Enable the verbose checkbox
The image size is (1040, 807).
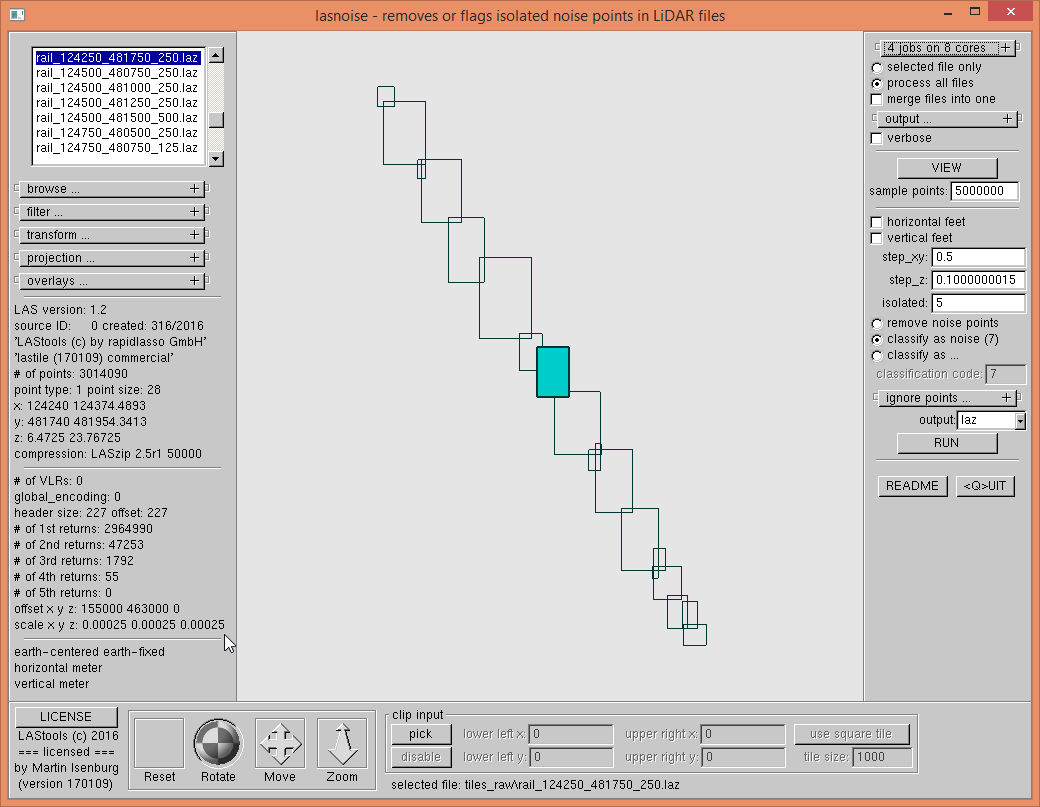[877, 138]
